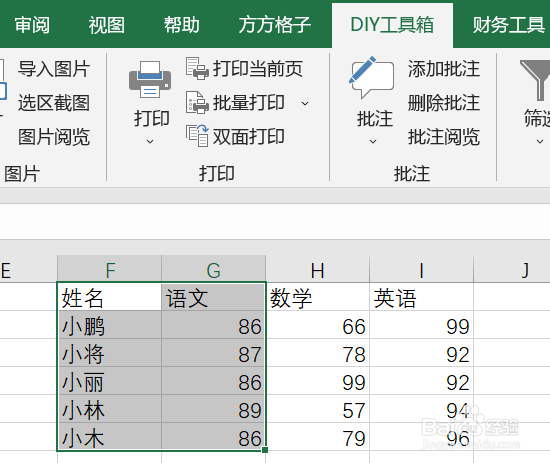Click 小丽's 数学 score 99
This screenshot has width=550, height=463.
point(317,381)
